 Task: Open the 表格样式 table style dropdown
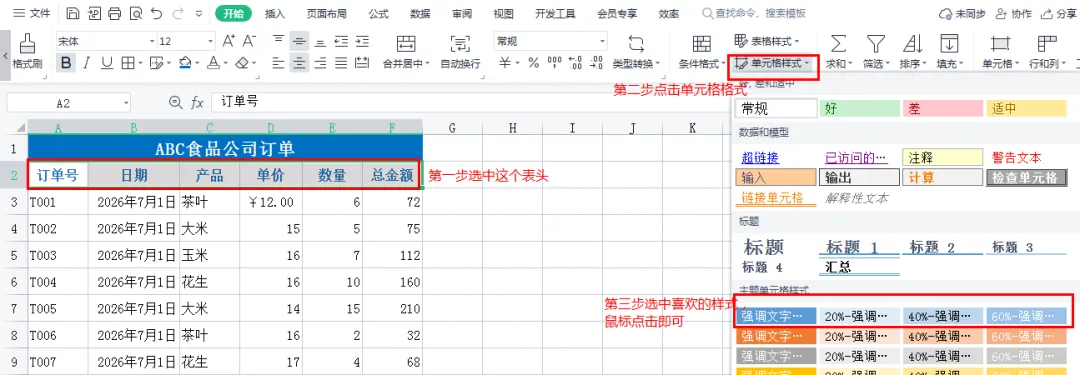767,41
